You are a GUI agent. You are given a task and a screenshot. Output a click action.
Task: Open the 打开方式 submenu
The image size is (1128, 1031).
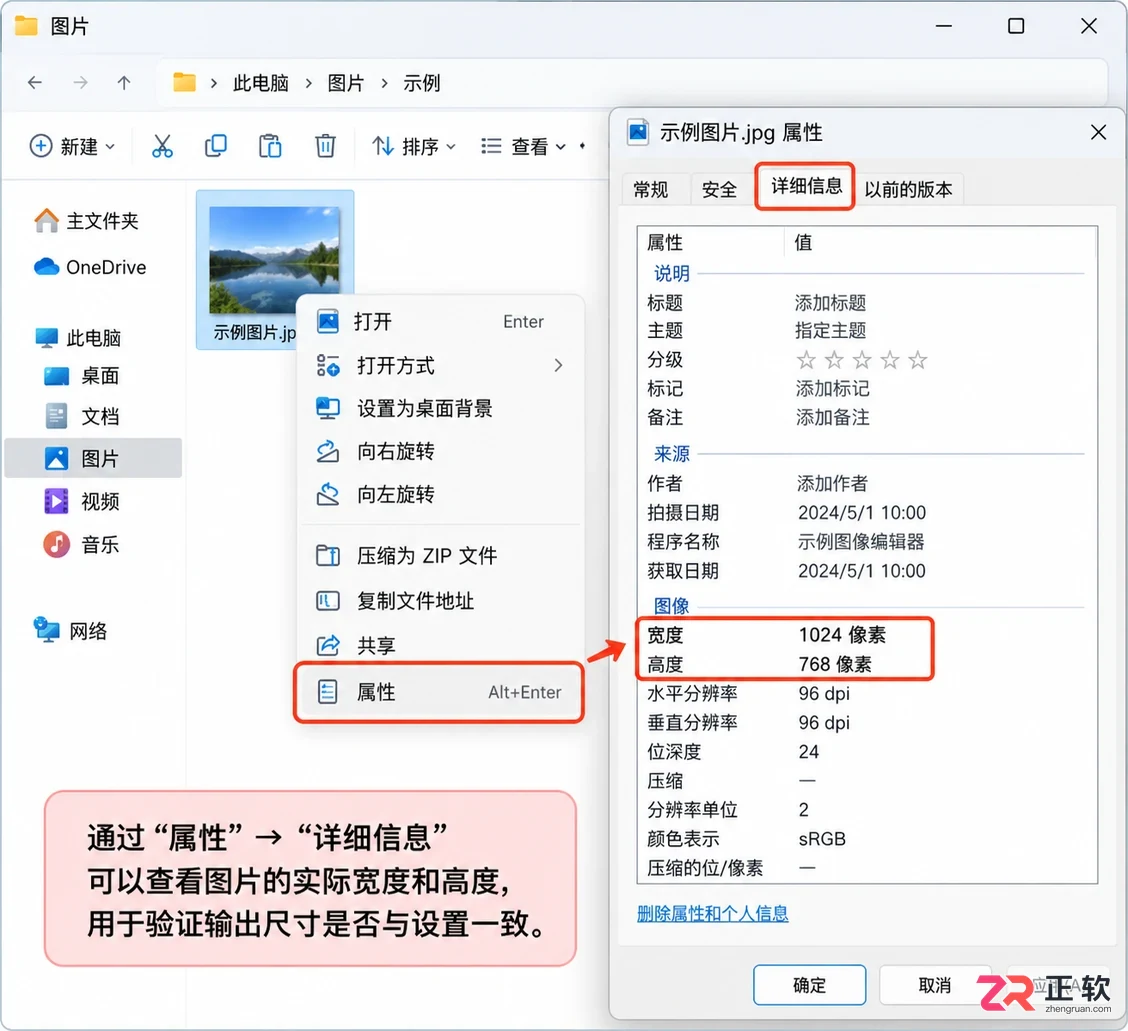pyautogui.click(x=440, y=365)
